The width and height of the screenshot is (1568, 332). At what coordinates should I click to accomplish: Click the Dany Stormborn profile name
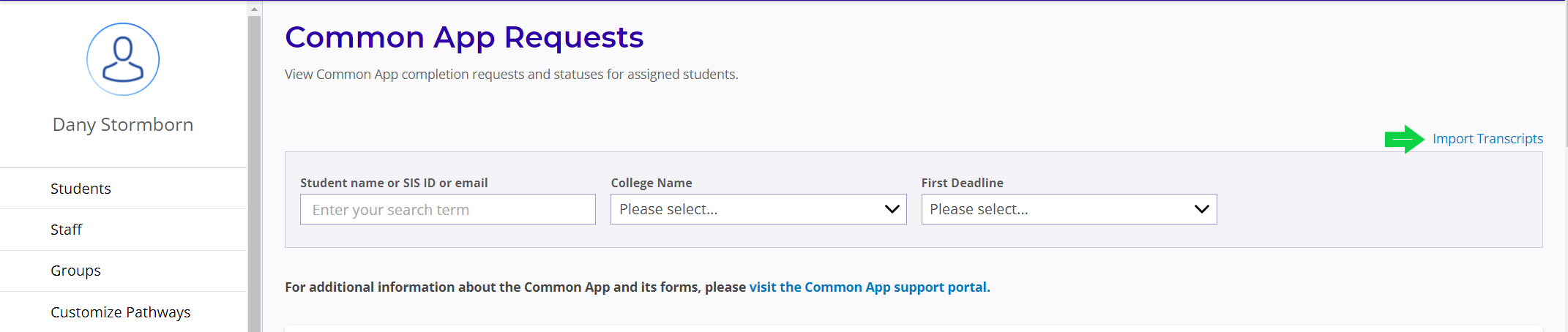point(123,125)
